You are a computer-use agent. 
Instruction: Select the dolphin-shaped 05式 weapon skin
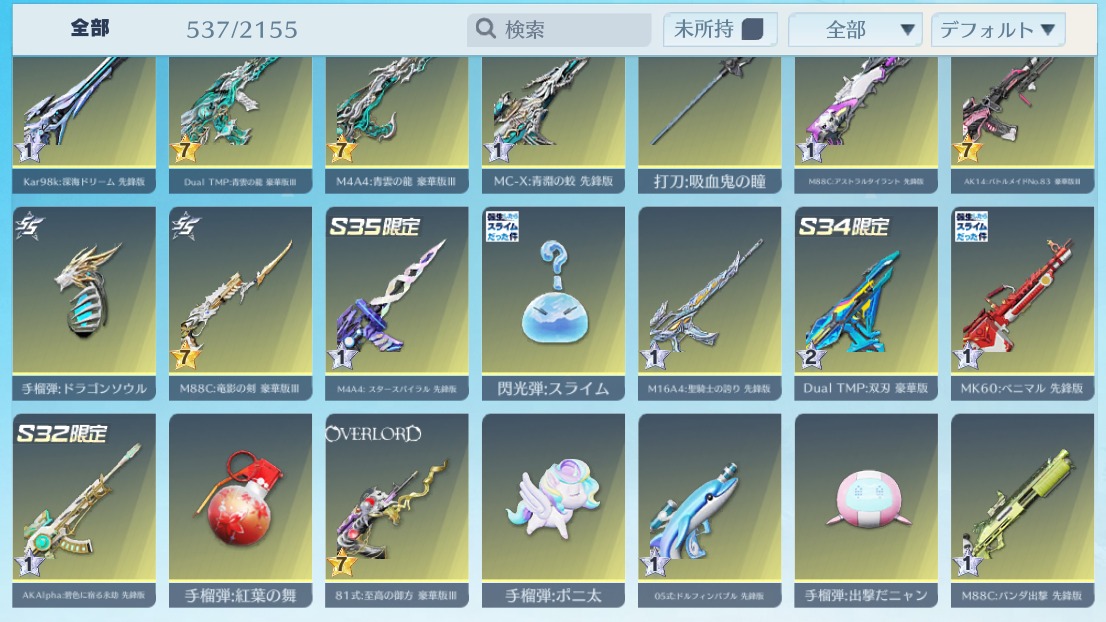(x=710, y=511)
